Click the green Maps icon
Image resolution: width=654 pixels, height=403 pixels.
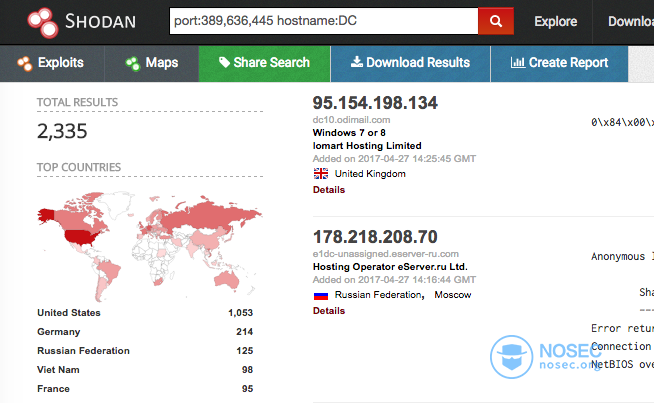pos(133,63)
